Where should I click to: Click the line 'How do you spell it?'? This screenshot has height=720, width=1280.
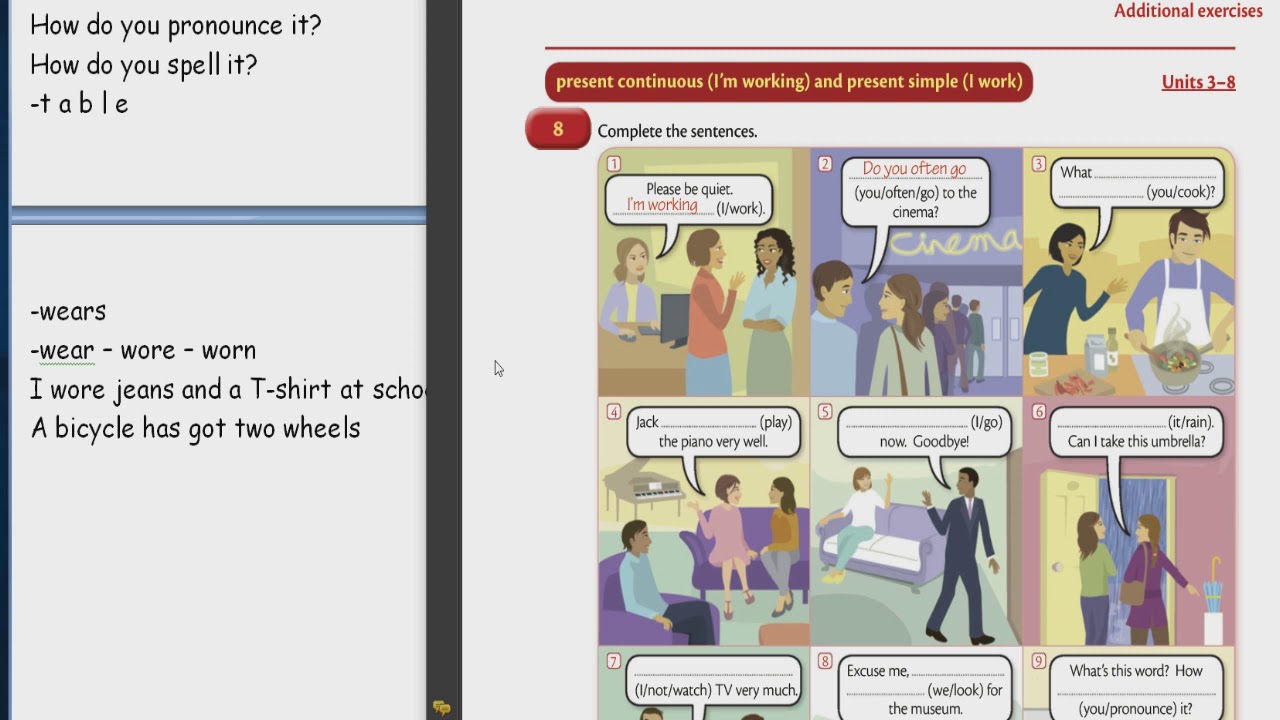(143, 65)
